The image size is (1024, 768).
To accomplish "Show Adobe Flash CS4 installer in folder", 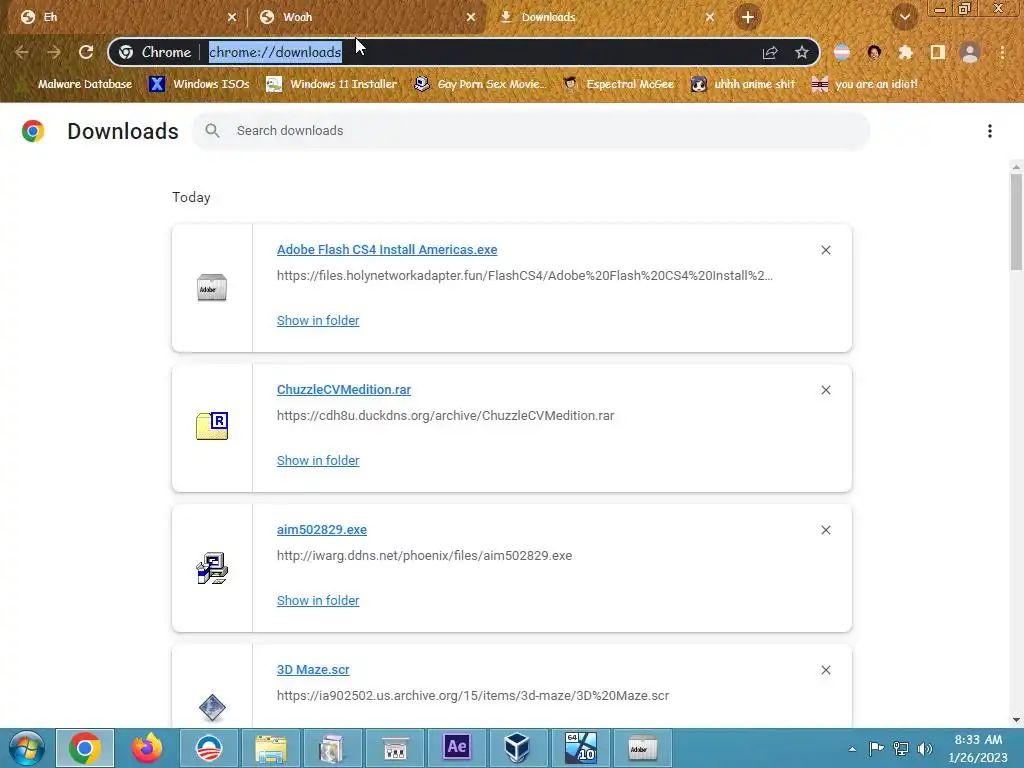I will tap(318, 321).
